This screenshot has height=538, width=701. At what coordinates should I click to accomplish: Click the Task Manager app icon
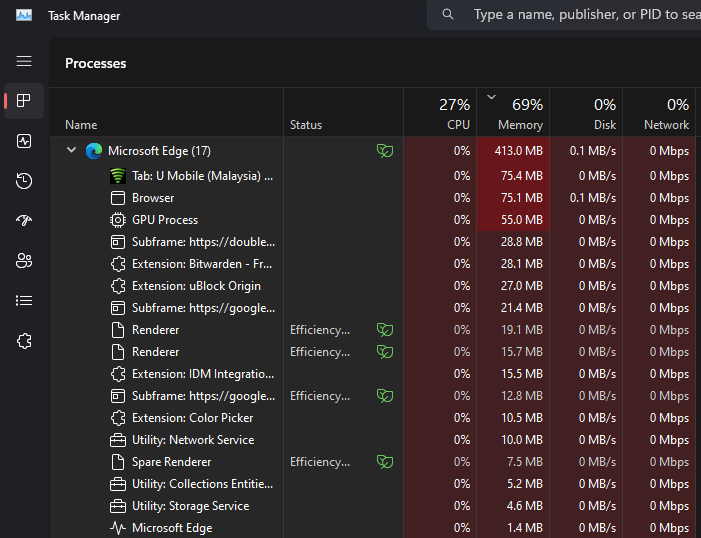[x=24, y=15]
